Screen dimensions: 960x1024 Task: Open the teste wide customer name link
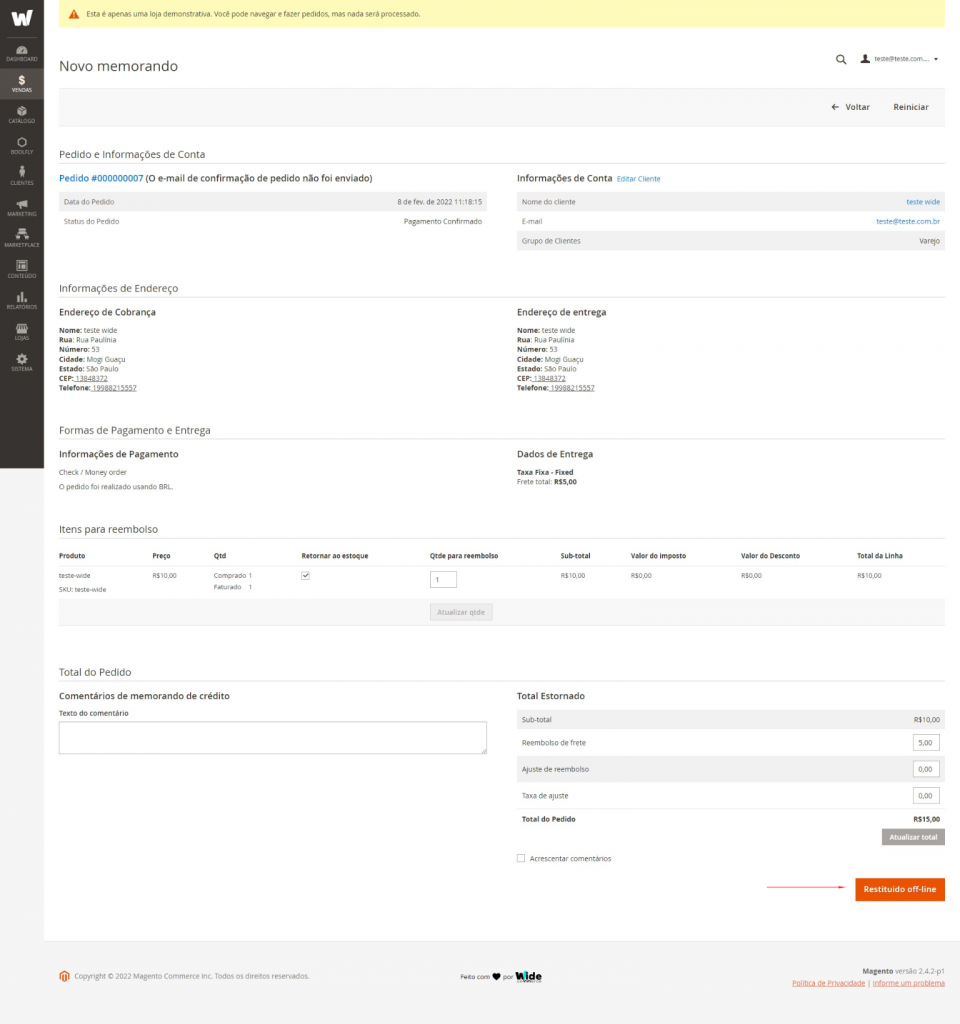coord(923,202)
